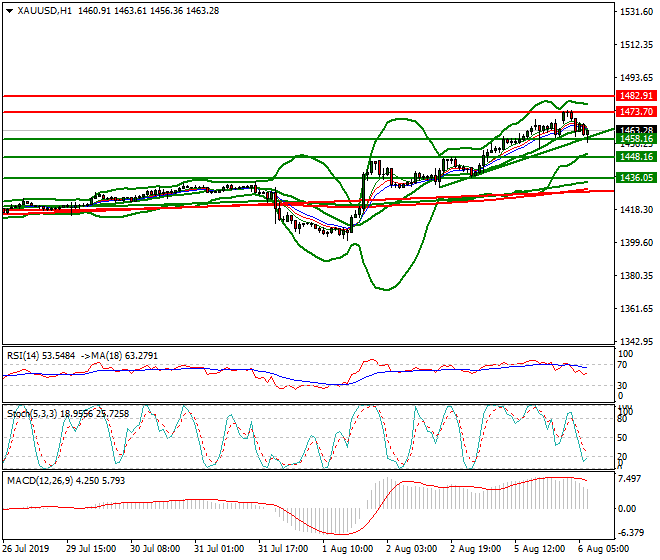Select the 2 Aug 03:00 time axis label

point(412,549)
